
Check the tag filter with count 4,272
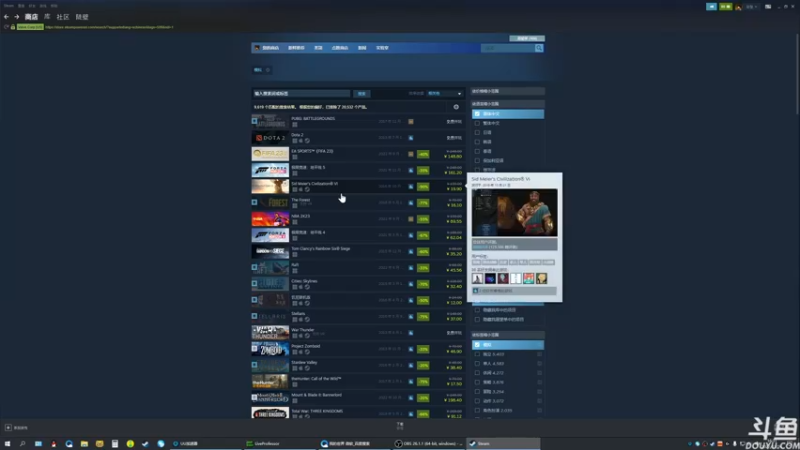point(477,373)
